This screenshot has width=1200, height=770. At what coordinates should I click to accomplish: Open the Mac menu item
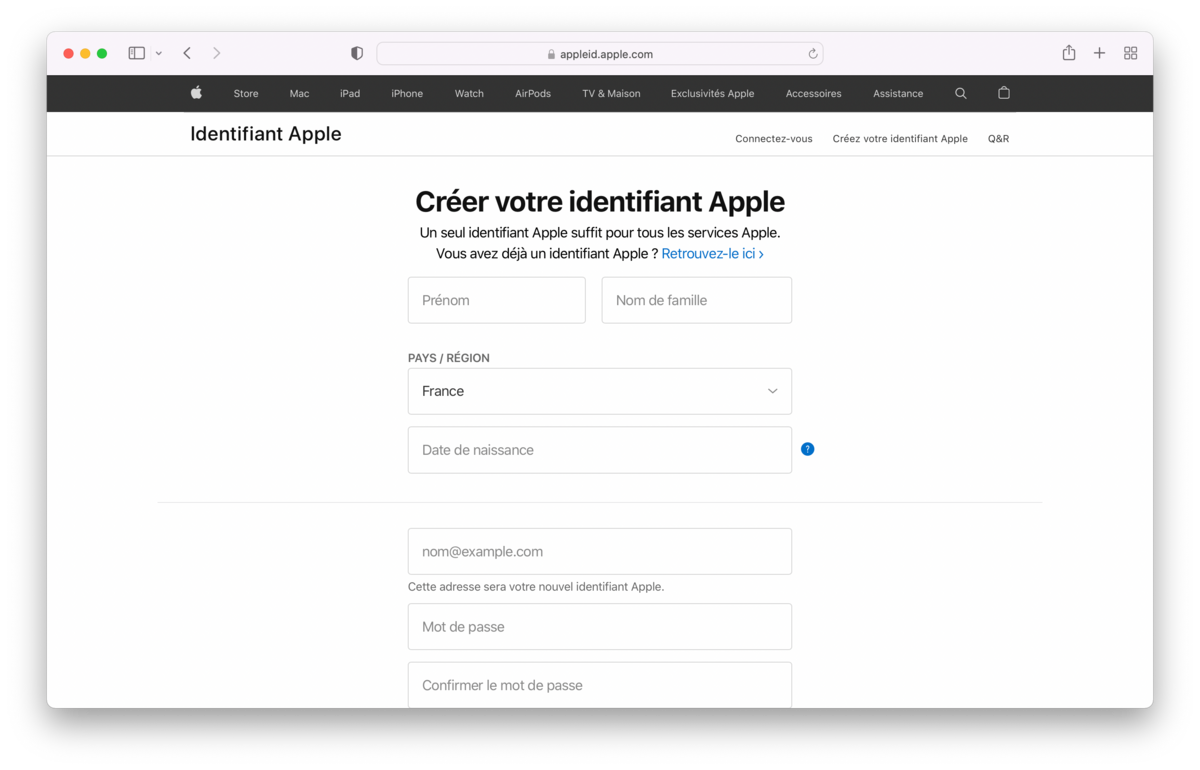click(x=299, y=93)
